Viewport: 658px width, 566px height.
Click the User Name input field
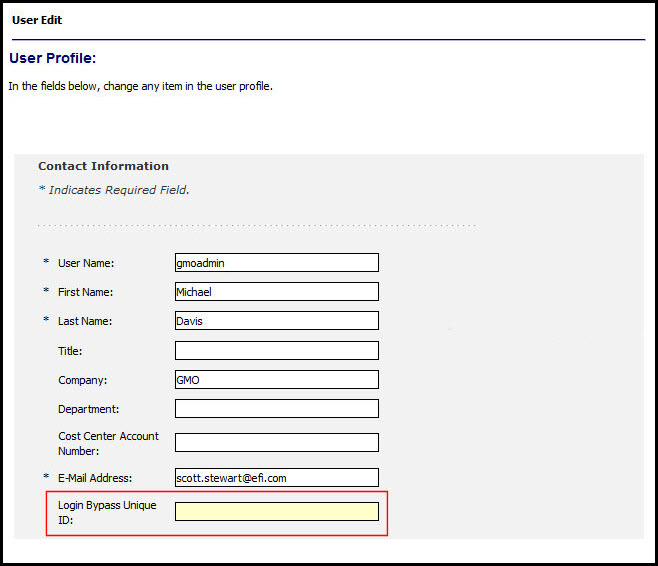276,263
